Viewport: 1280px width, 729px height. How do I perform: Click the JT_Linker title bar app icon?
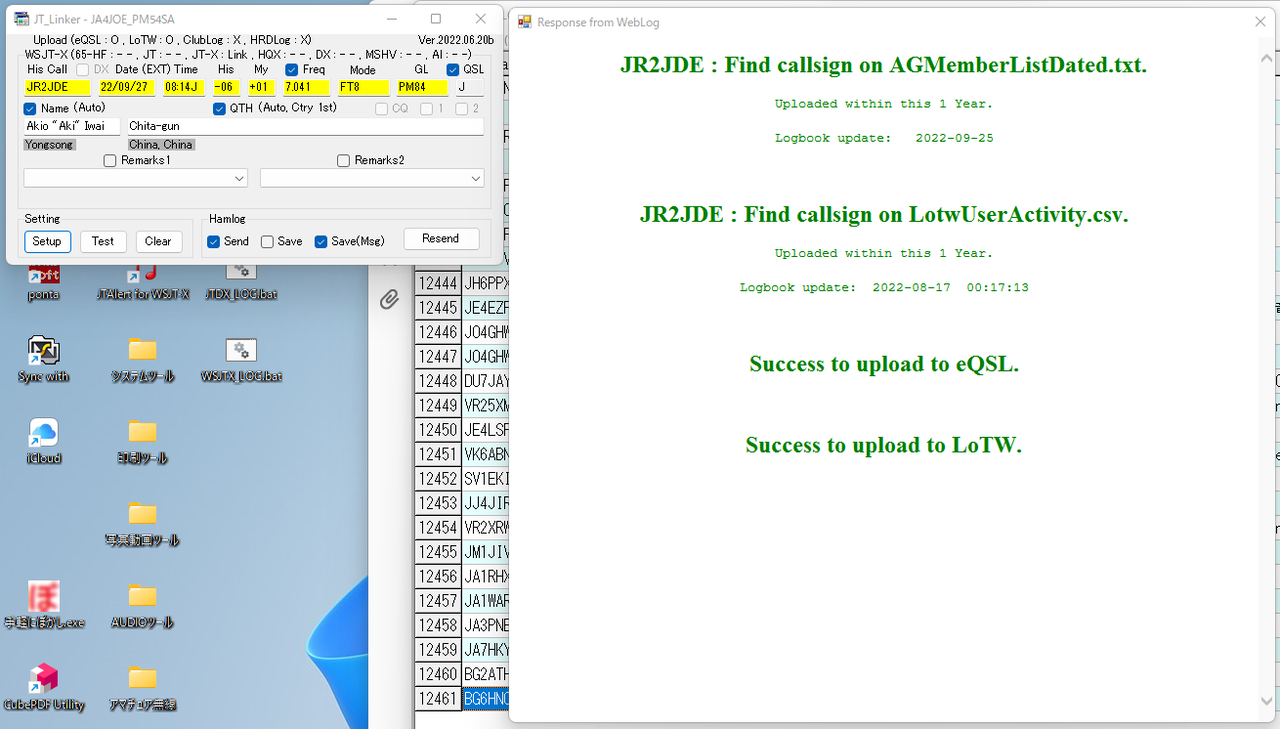point(21,19)
